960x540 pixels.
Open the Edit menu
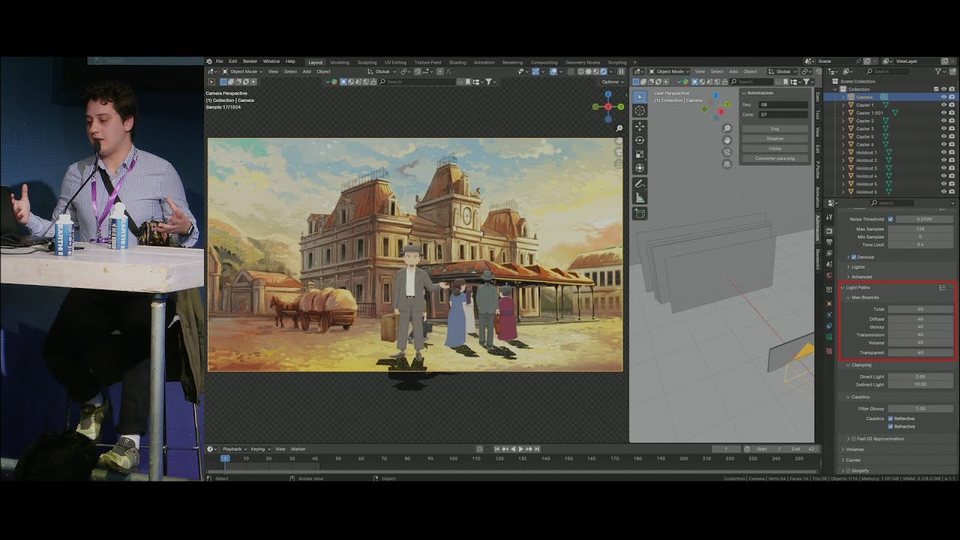tap(233, 62)
